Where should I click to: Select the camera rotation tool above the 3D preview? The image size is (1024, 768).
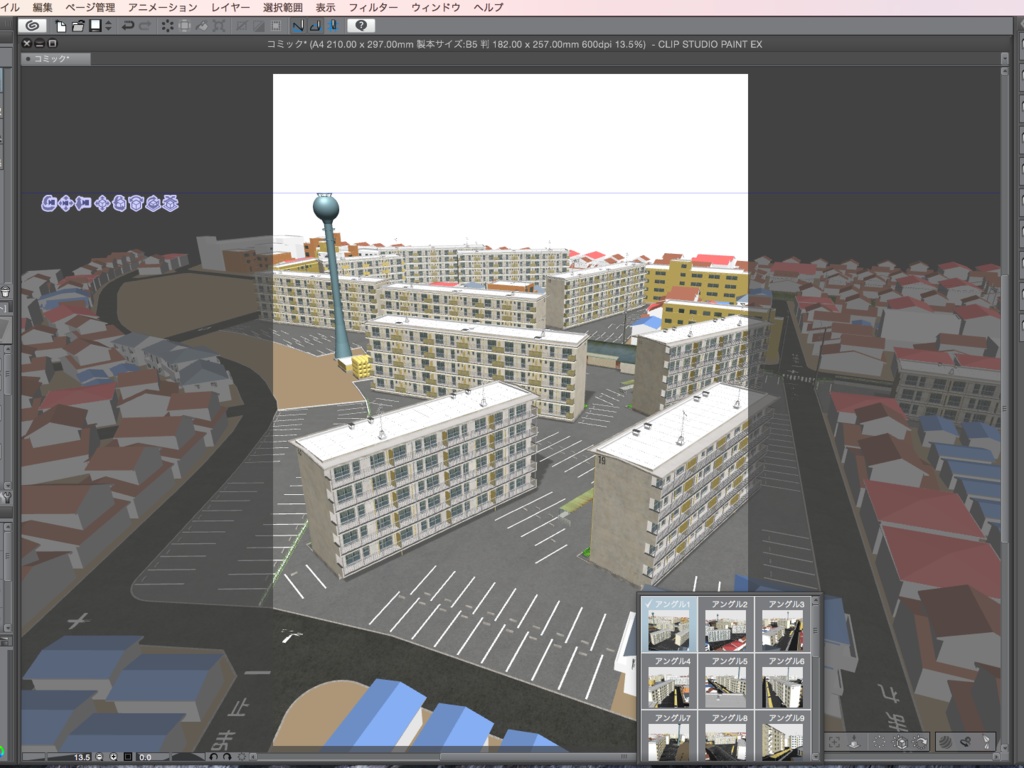pos(49,205)
